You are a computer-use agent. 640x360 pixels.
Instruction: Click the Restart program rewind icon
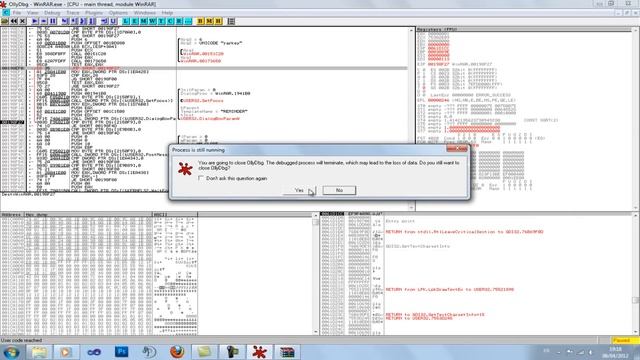click(14, 21)
